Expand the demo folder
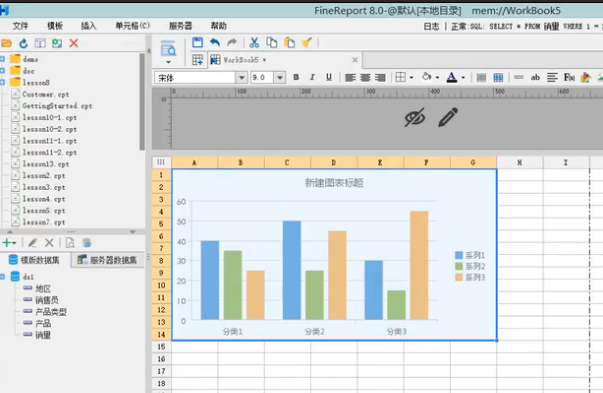Screen dimensions: 603x393 pos(2,59)
